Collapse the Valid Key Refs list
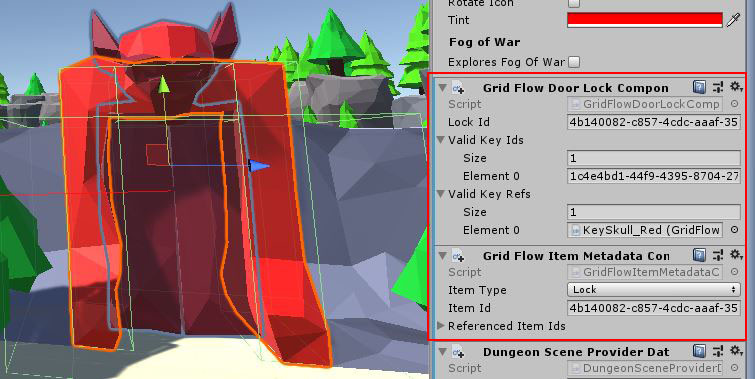Screen dimensions: 755x379 [x=441, y=194]
